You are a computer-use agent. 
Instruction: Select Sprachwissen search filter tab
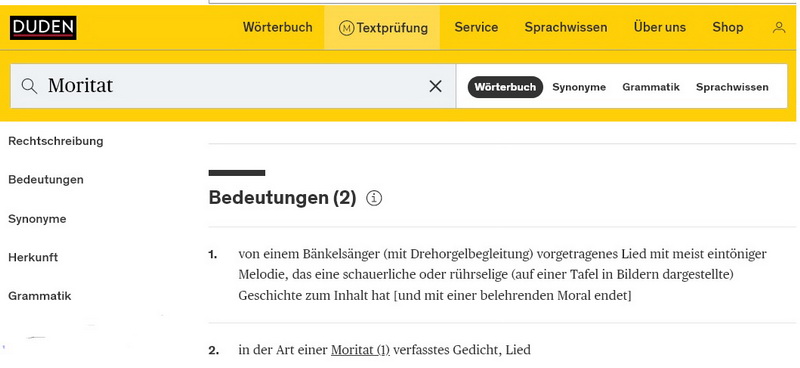coord(732,87)
